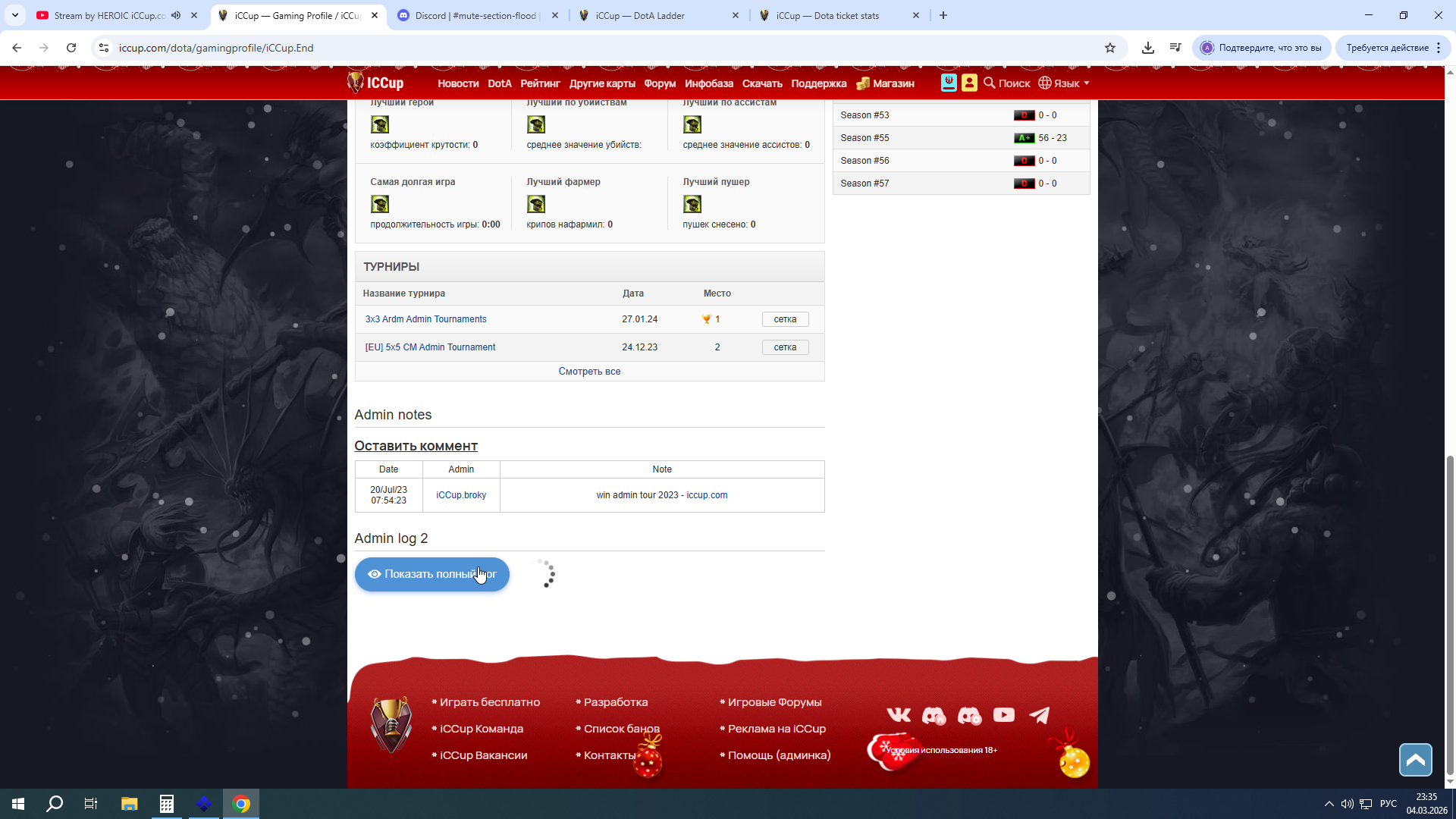Expand hidden system tray icons chevron
1456x819 pixels.
[x=1329, y=804]
